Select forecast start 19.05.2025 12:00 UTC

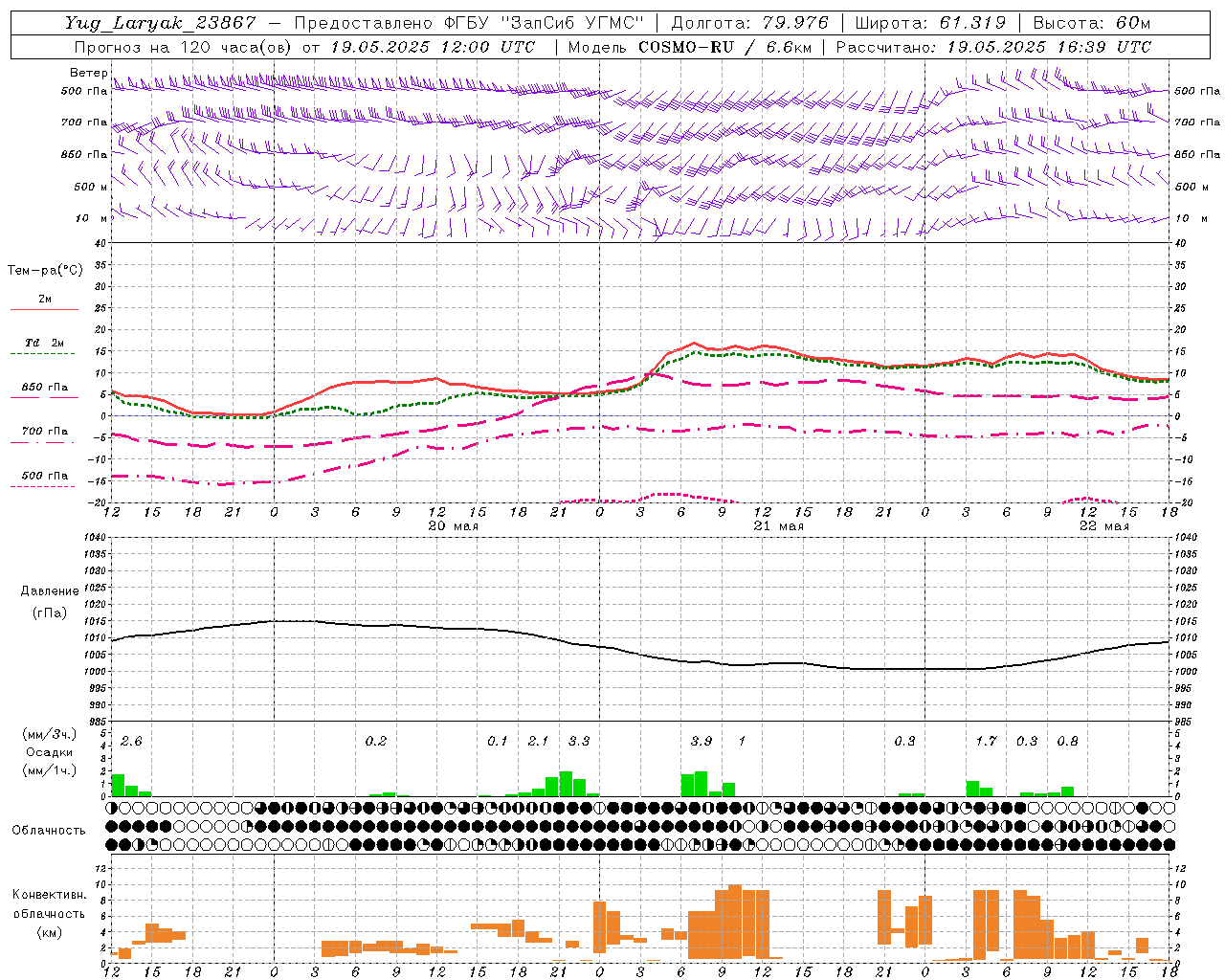tap(433, 47)
